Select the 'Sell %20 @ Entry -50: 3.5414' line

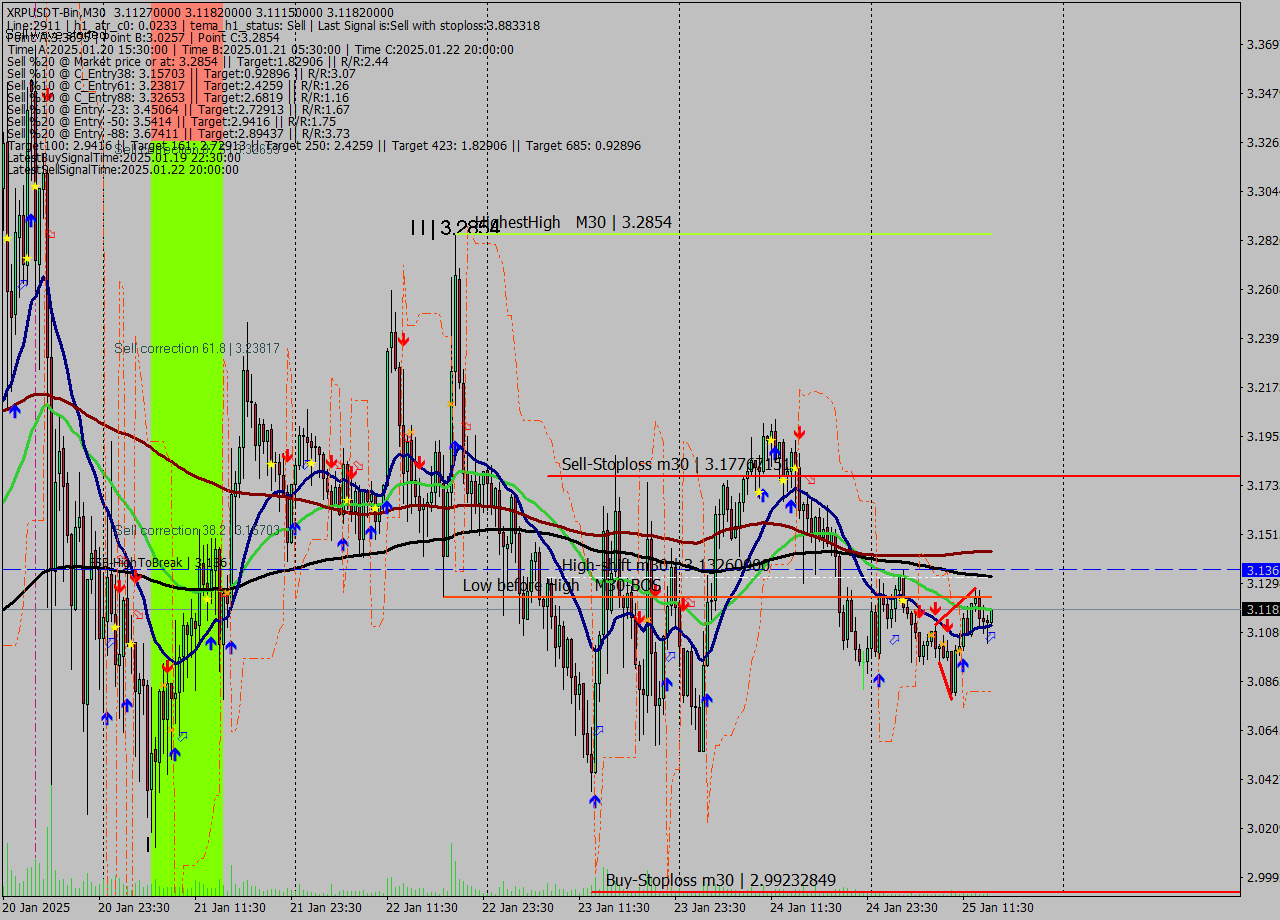171,121
